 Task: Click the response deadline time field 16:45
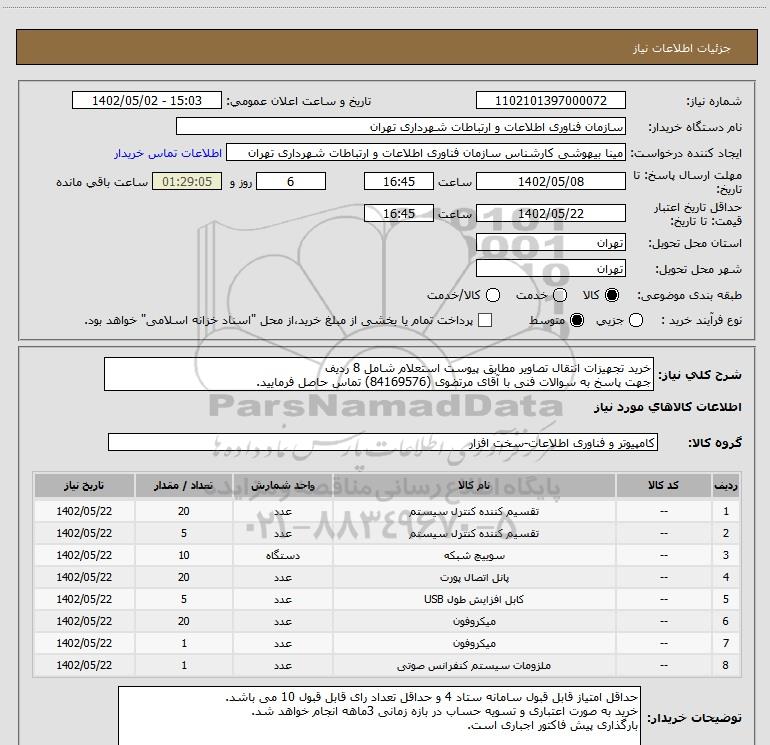pos(399,182)
